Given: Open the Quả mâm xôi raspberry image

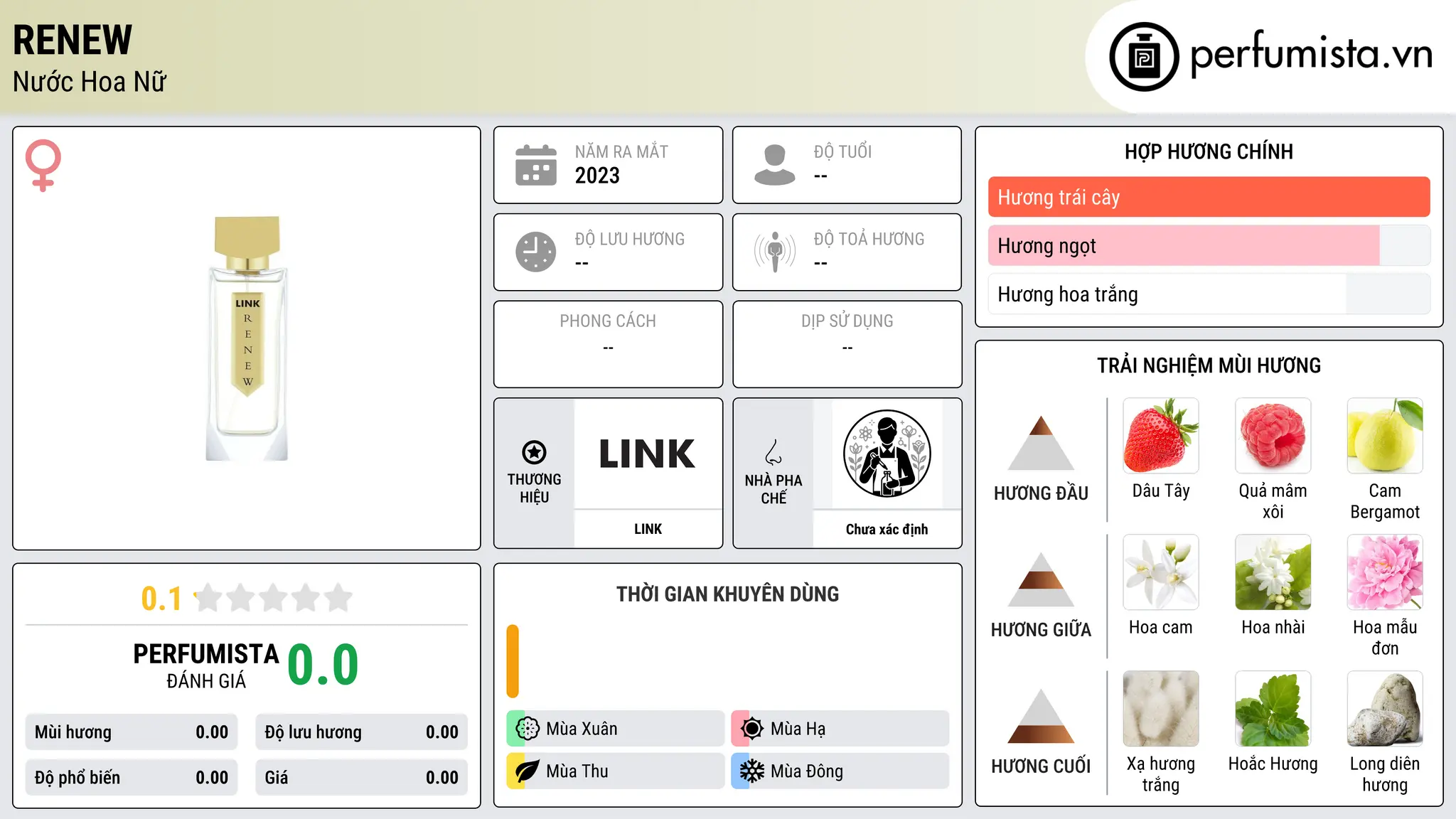Looking at the screenshot, I should click(1273, 436).
